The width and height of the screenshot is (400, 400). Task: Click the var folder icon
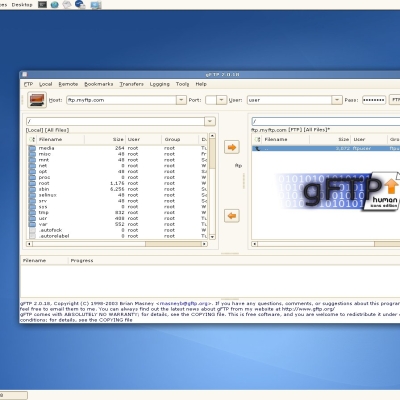(32, 224)
